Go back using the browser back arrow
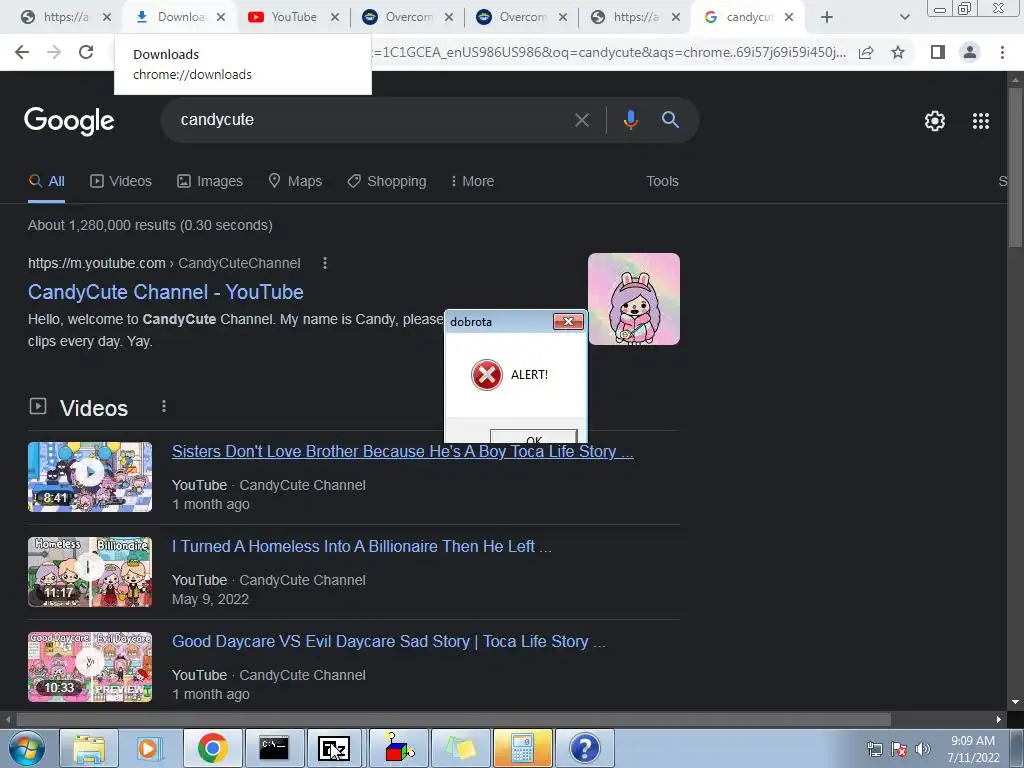Viewport: 1024px width, 768px height. (x=22, y=52)
